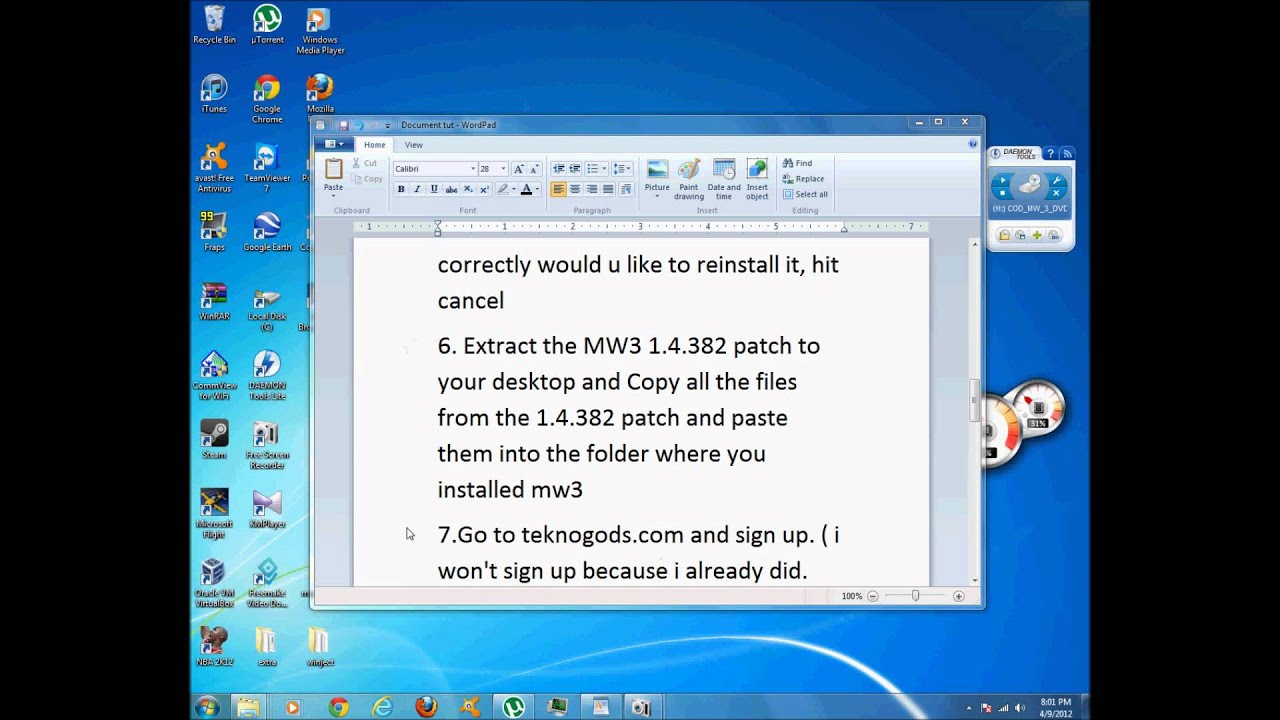Viewport: 1280px width, 720px height.
Task: Justify the text
Action: tap(608, 189)
